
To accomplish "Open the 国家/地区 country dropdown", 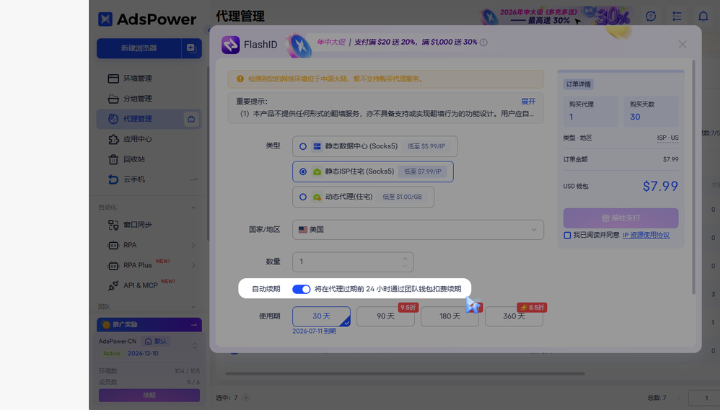I will (x=418, y=230).
